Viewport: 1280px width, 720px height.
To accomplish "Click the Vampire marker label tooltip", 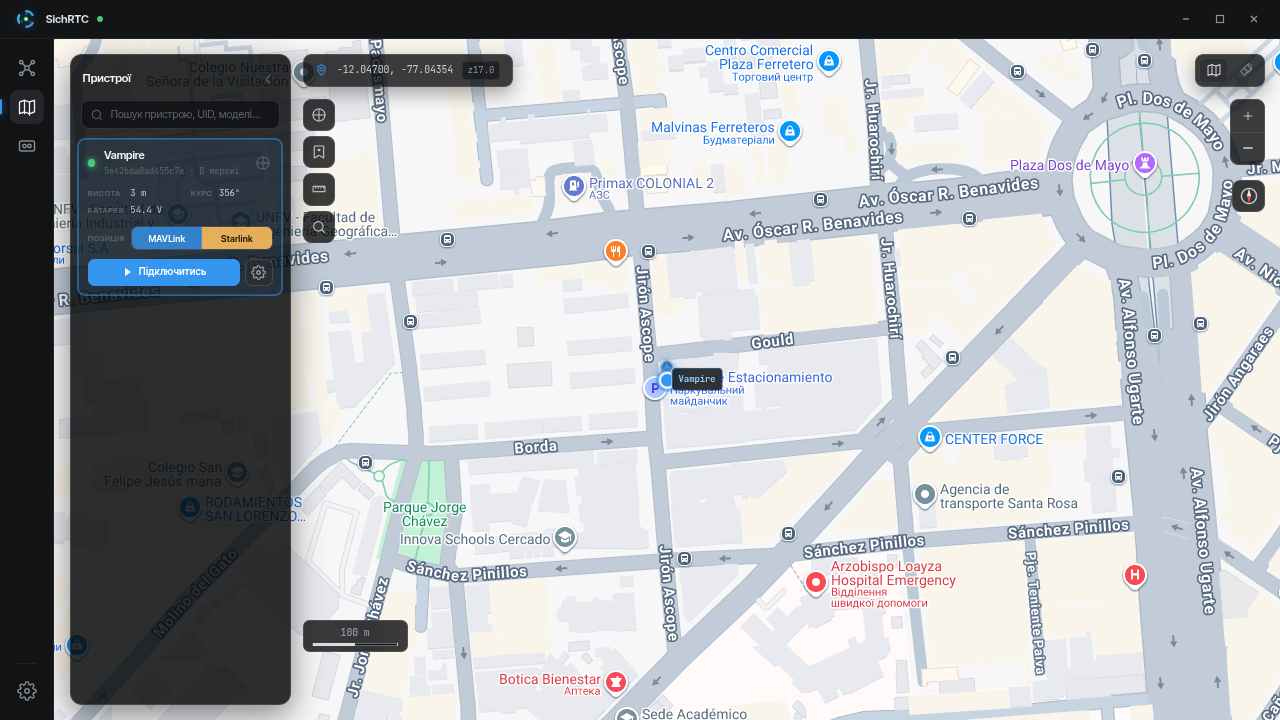I will click(x=697, y=379).
